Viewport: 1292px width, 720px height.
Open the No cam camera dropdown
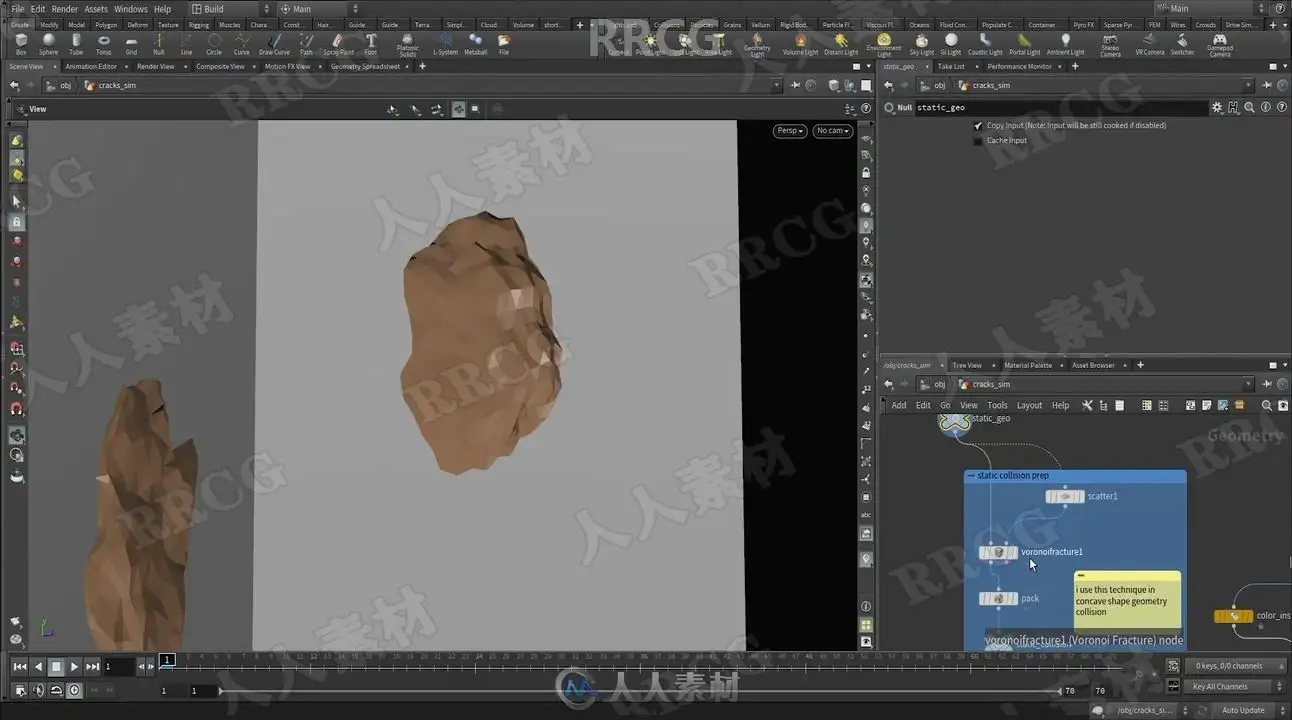click(x=832, y=131)
